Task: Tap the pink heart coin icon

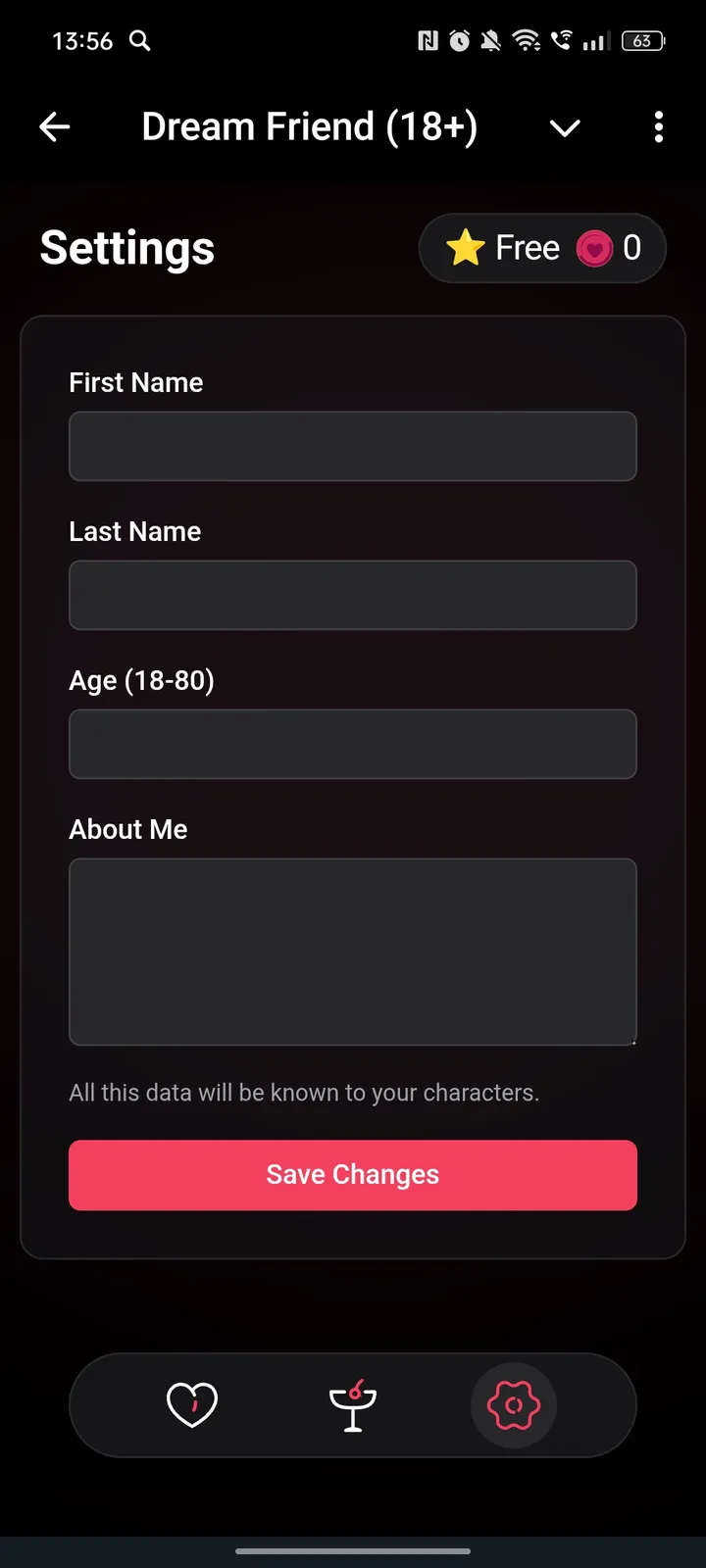Action: [594, 249]
